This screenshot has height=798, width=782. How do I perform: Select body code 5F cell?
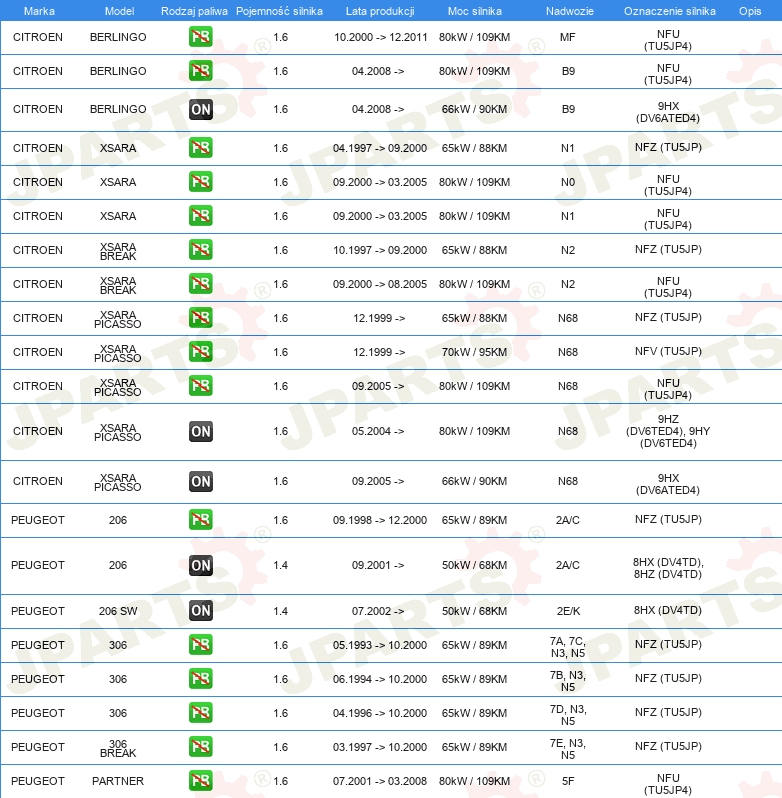coord(568,781)
